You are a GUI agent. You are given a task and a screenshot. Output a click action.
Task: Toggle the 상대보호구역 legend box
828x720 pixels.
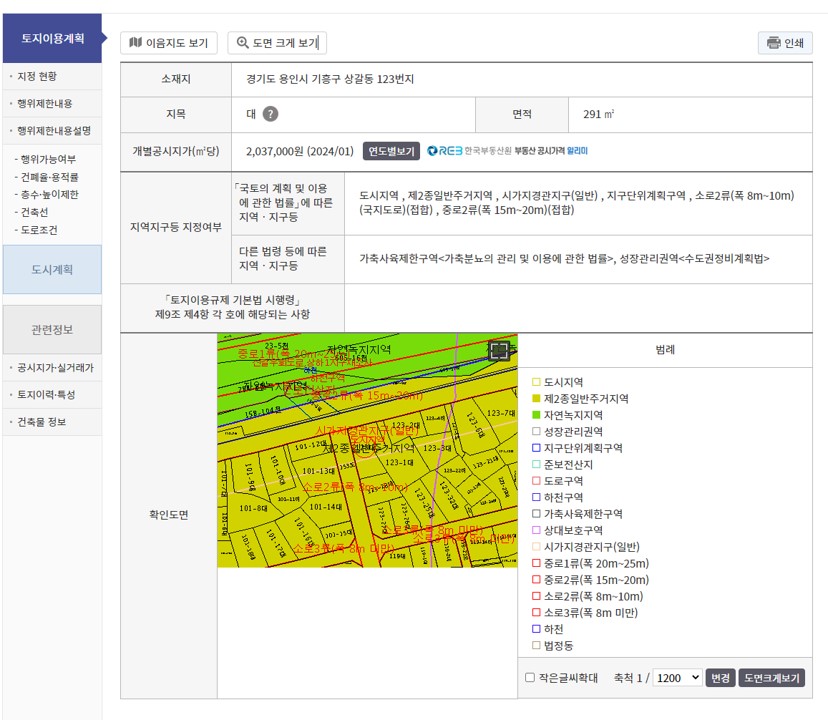pyautogui.click(x=536, y=530)
